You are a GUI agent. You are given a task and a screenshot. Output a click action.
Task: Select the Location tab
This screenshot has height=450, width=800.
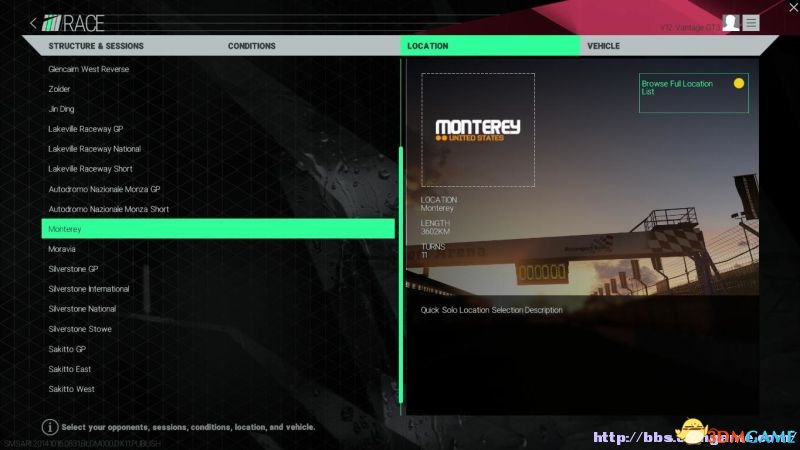coord(490,45)
